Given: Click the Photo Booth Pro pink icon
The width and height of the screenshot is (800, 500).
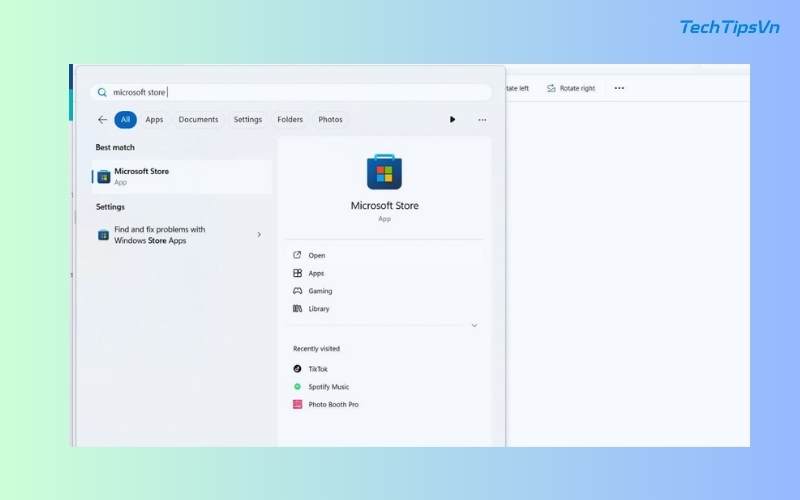Looking at the screenshot, I should (297, 404).
